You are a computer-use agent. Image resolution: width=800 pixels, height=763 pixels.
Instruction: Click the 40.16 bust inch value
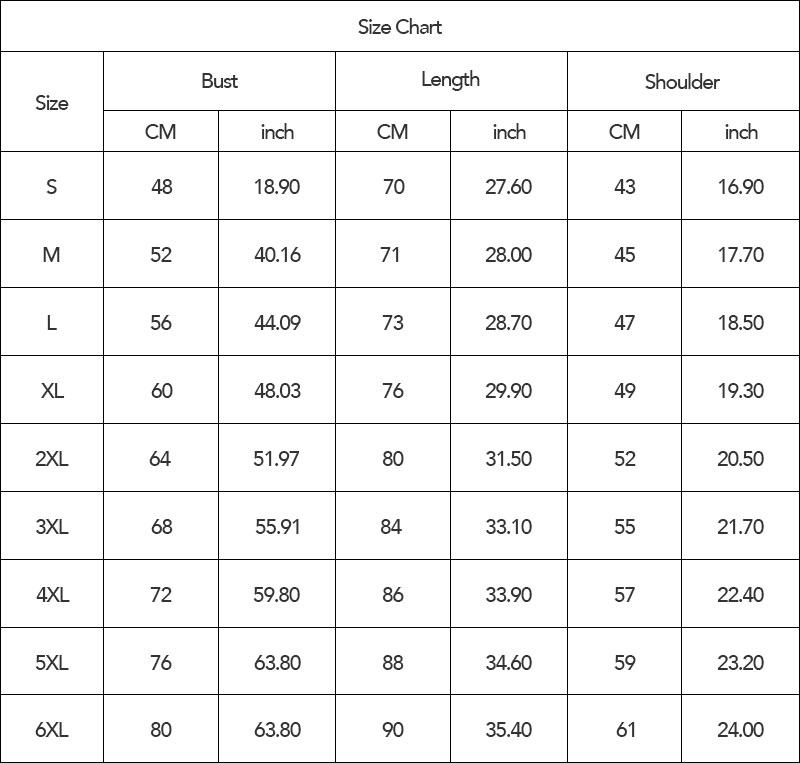(x=277, y=255)
